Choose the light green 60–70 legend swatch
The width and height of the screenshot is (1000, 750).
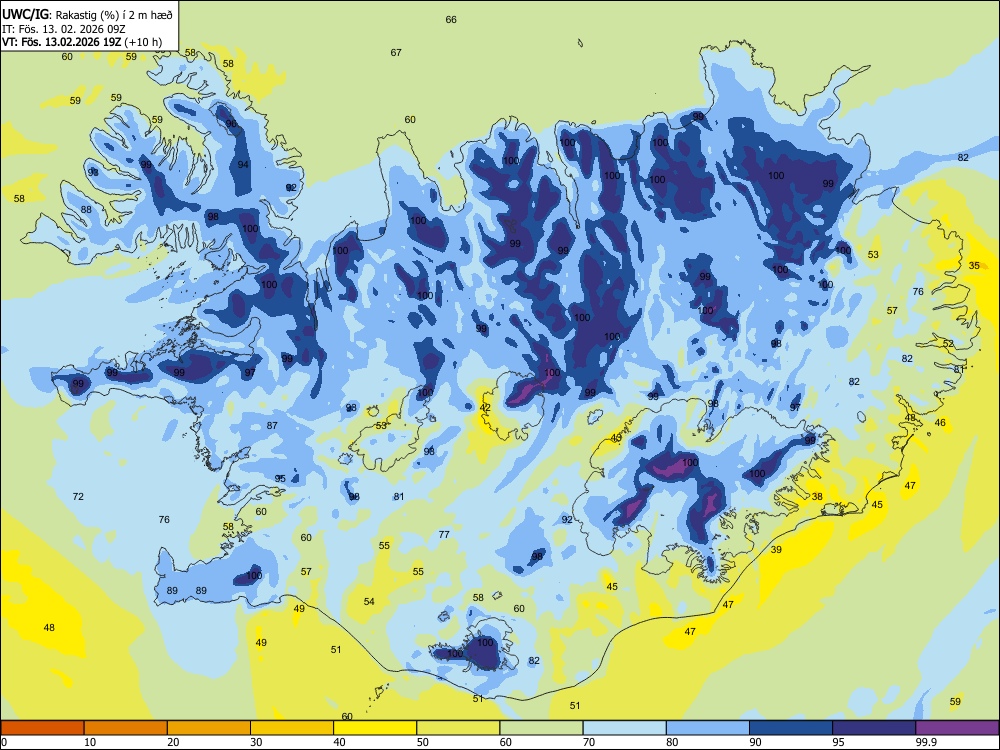541,728
